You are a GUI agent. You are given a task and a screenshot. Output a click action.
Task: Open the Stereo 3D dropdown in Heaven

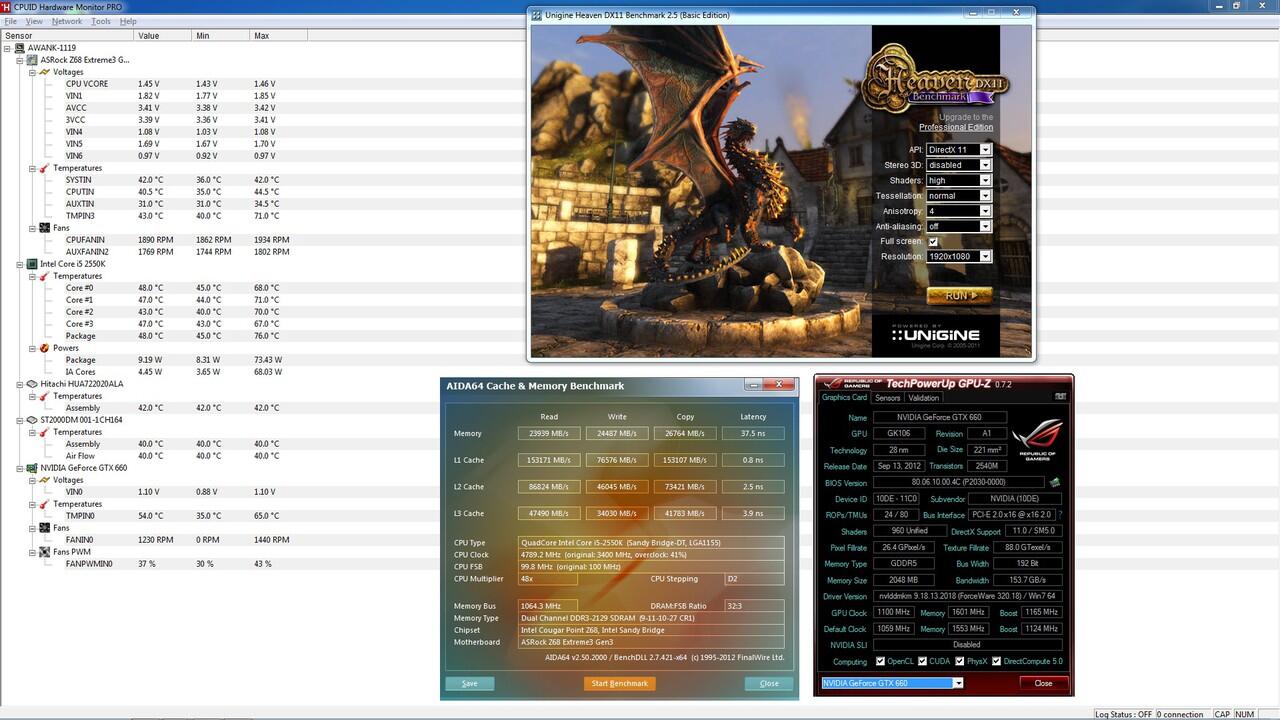tap(959, 165)
